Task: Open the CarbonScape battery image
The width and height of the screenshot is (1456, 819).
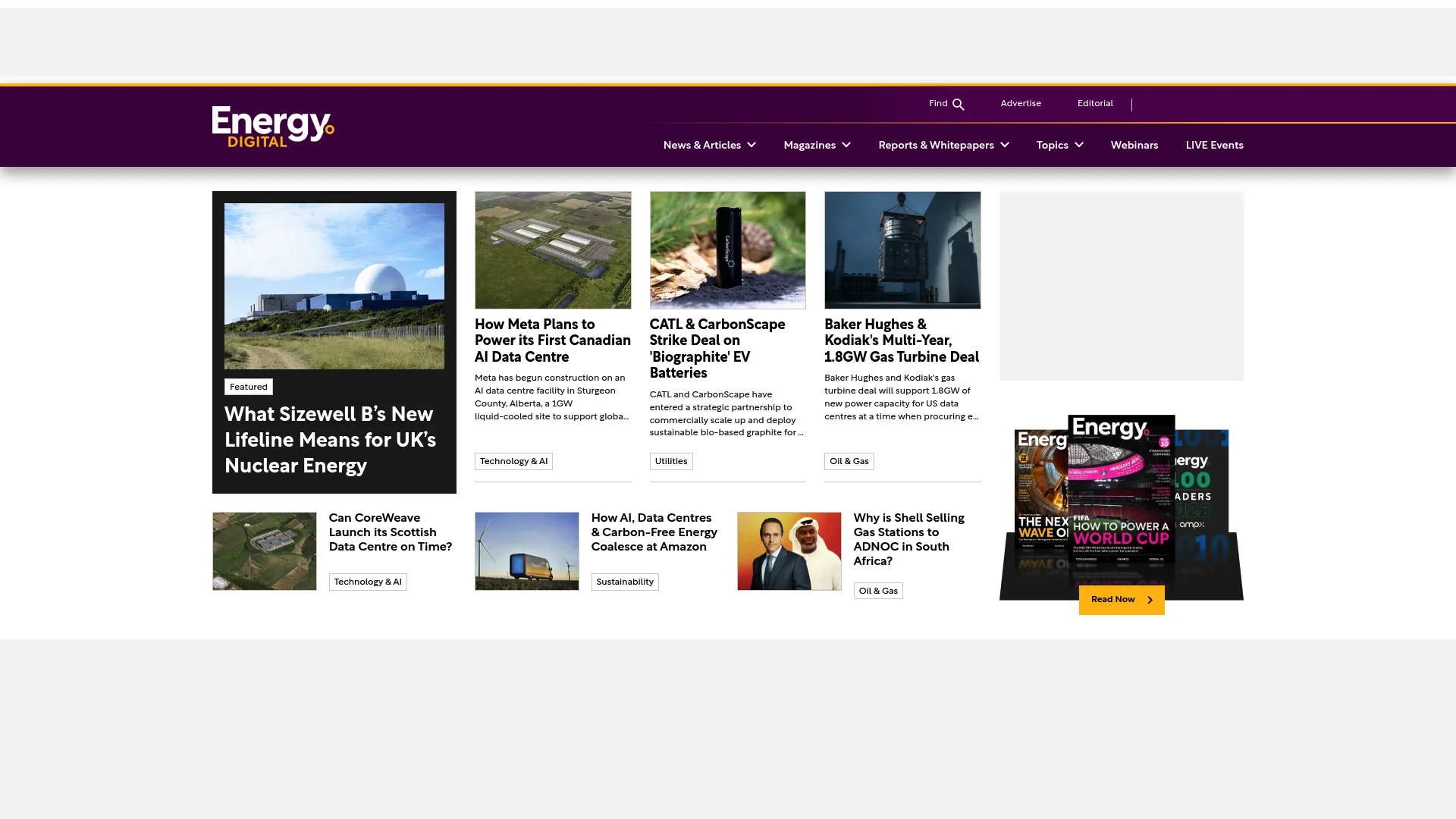Action: (728, 250)
